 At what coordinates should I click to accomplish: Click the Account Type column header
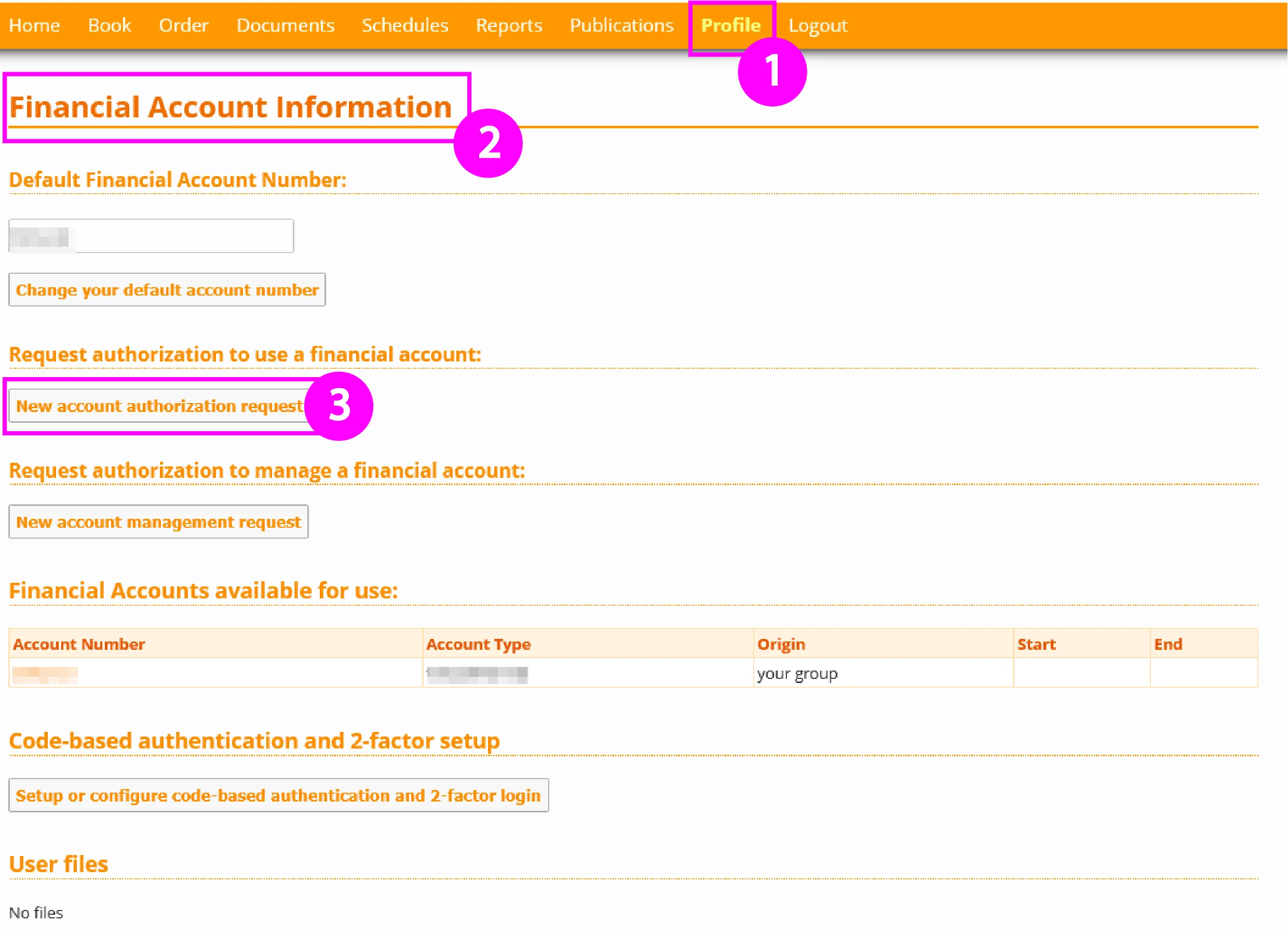(x=479, y=644)
